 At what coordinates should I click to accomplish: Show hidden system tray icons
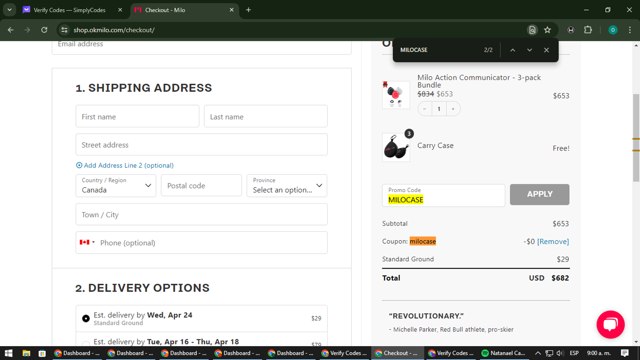[x=538, y=353]
